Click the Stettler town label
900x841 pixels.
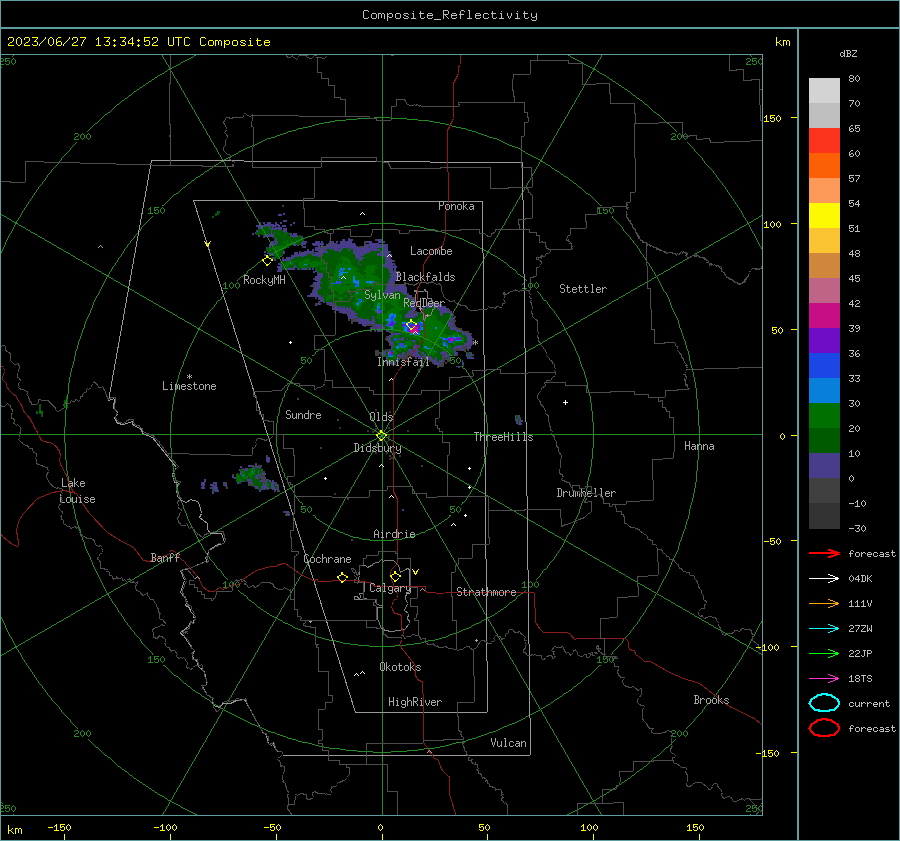[583, 289]
